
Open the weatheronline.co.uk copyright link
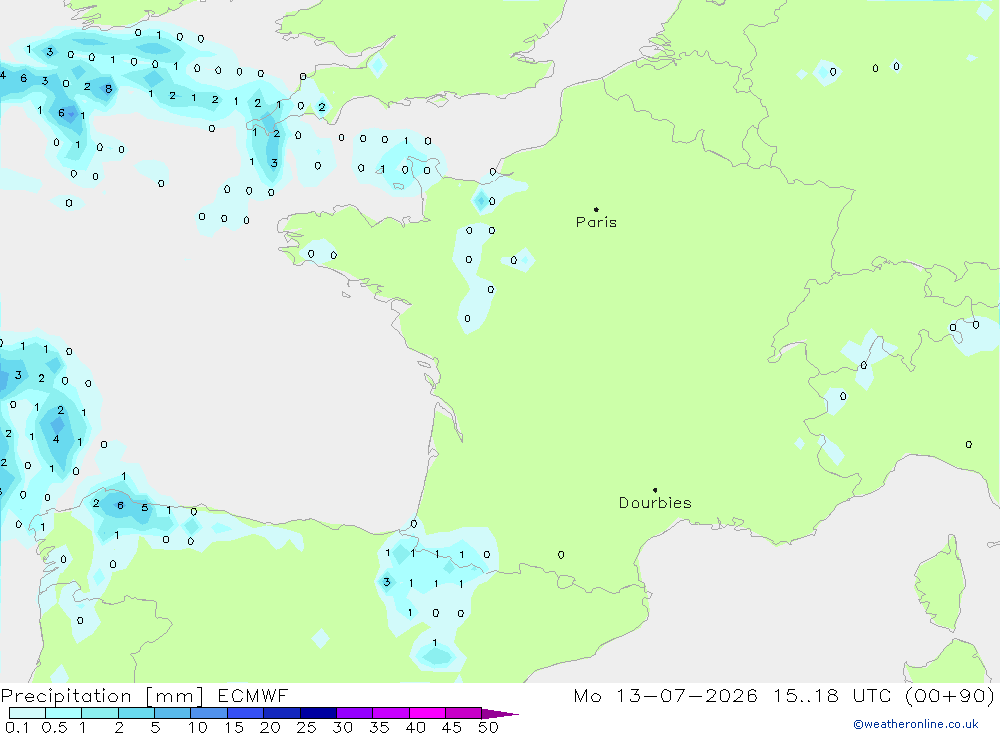(916, 724)
